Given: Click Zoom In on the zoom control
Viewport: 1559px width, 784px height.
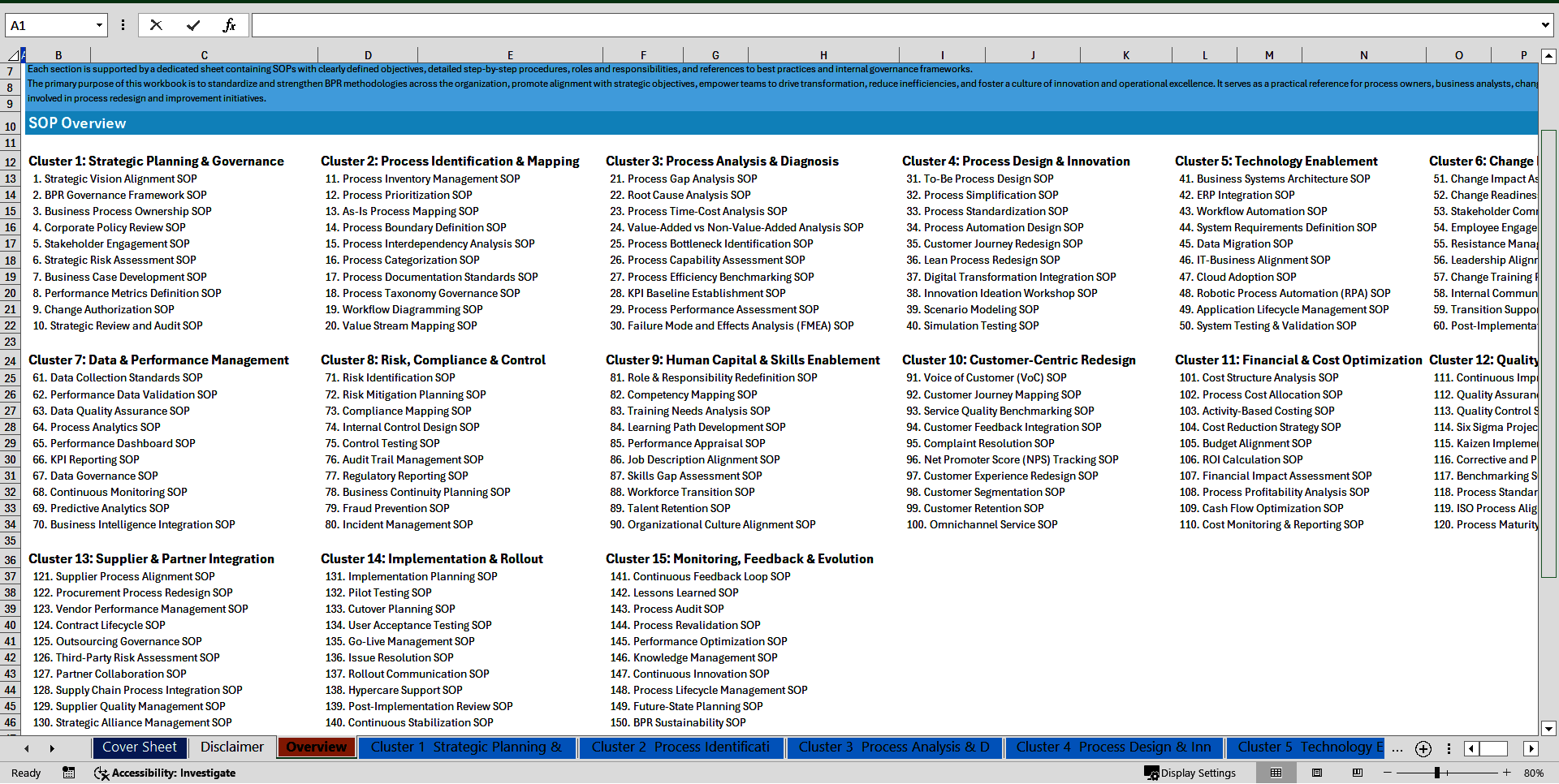Looking at the screenshot, I should 1507,773.
